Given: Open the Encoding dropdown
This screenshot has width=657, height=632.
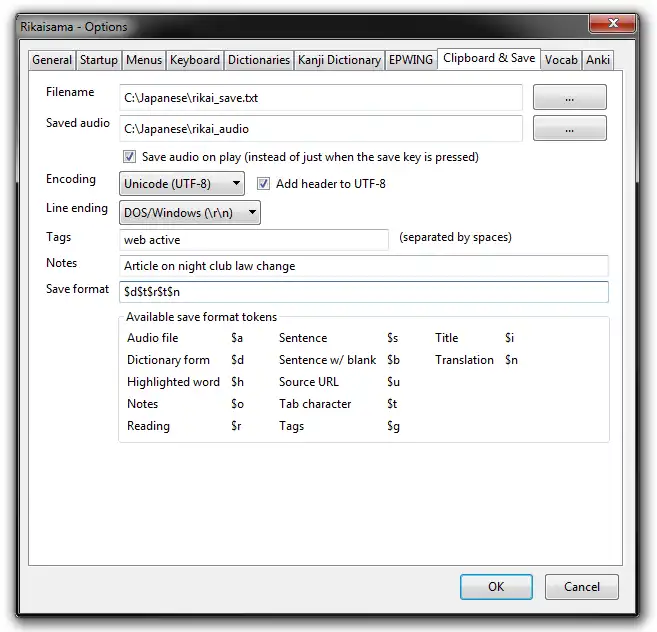Looking at the screenshot, I should [182, 184].
